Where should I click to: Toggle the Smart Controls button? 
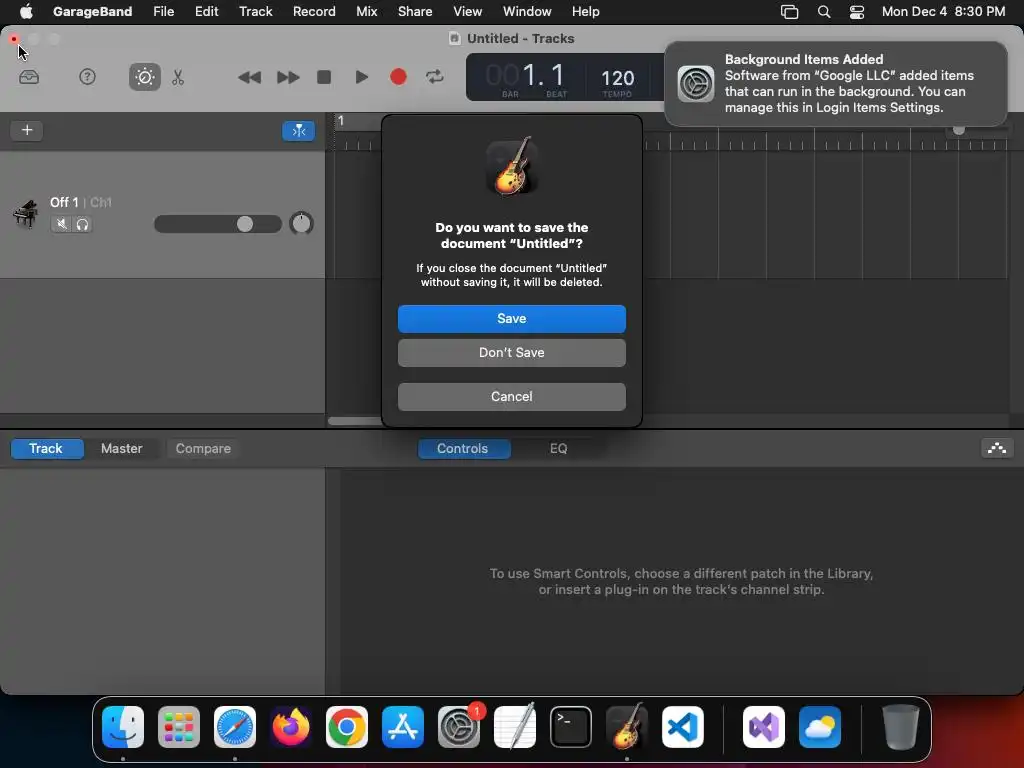(x=145, y=77)
